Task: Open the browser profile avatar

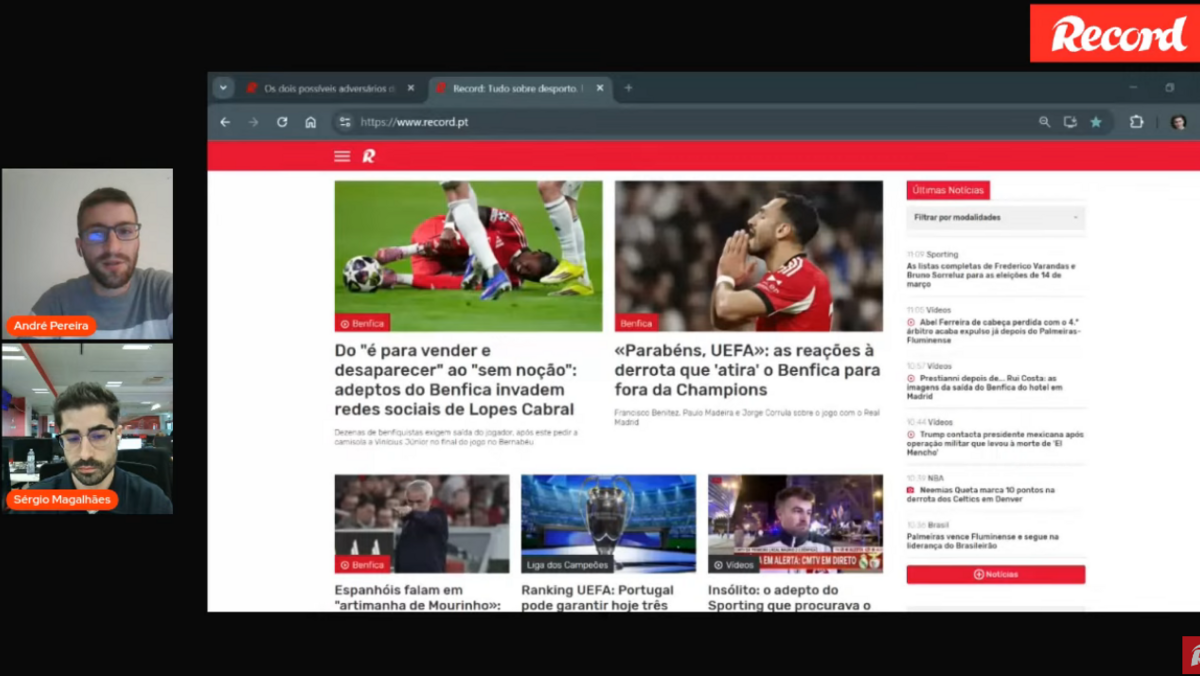Action: [x=1178, y=122]
